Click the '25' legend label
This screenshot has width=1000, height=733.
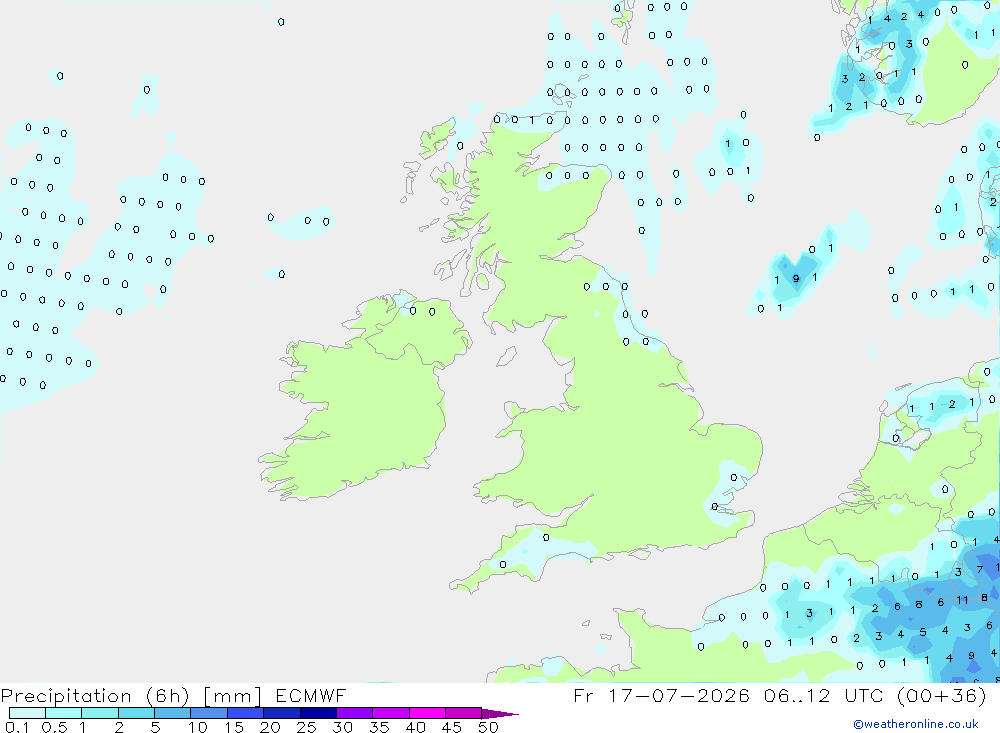click(306, 727)
